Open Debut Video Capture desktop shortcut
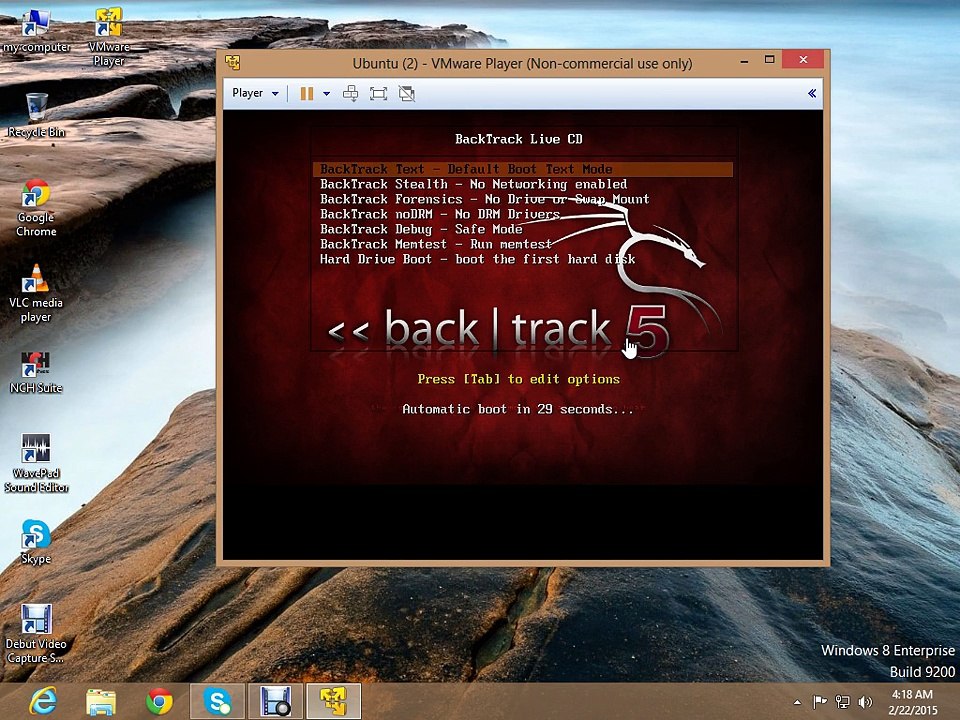The height and width of the screenshot is (720, 960). [36, 634]
